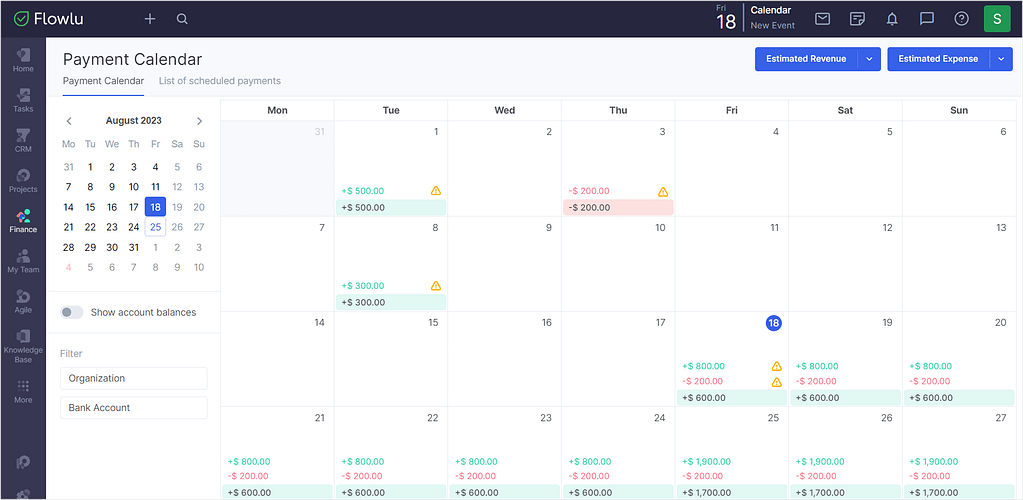Open +$ 1,700.00 total on August 26
This screenshot has height=500, width=1023.
click(845, 492)
